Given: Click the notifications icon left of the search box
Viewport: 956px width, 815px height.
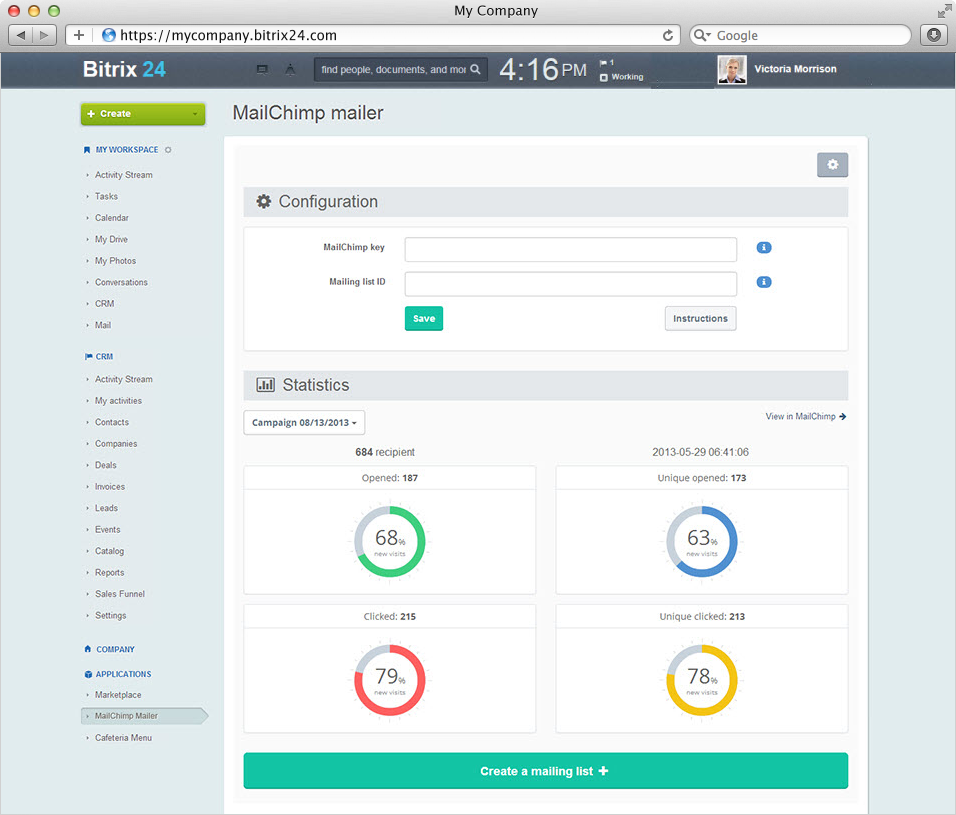Looking at the screenshot, I should tap(290, 70).
